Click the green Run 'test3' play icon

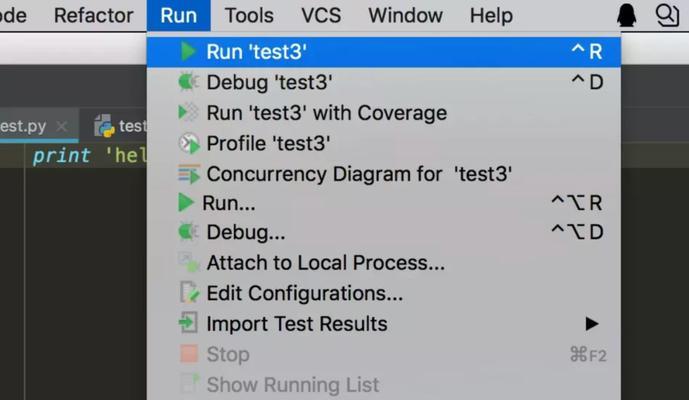189,51
